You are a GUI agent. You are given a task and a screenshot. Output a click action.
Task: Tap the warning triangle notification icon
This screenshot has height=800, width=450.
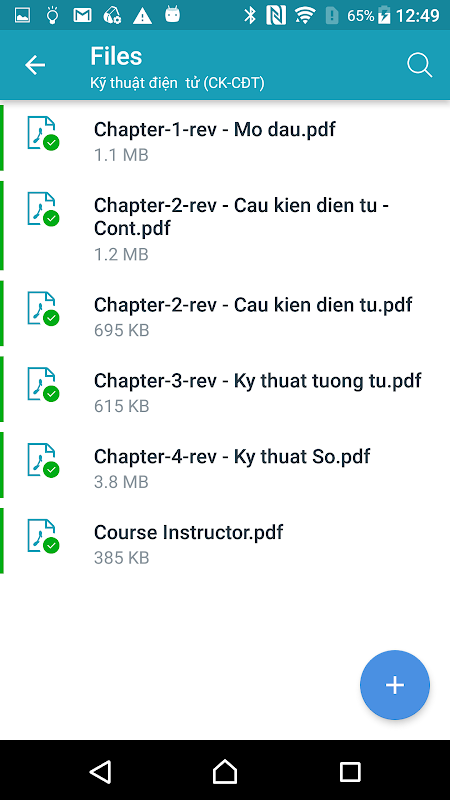[x=142, y=16]
